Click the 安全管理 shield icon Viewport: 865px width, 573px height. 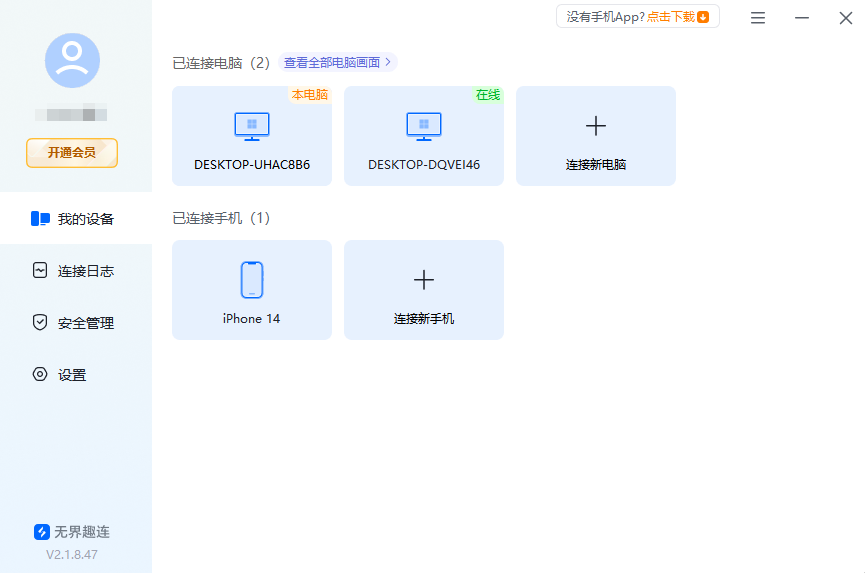click(x=40, y=322)
